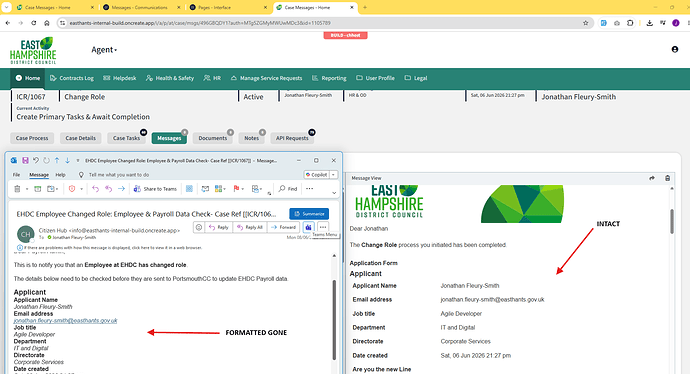Click the Reply All arrow in ribbon
This screenshot has width=690, height=374.
click(108, 189)
